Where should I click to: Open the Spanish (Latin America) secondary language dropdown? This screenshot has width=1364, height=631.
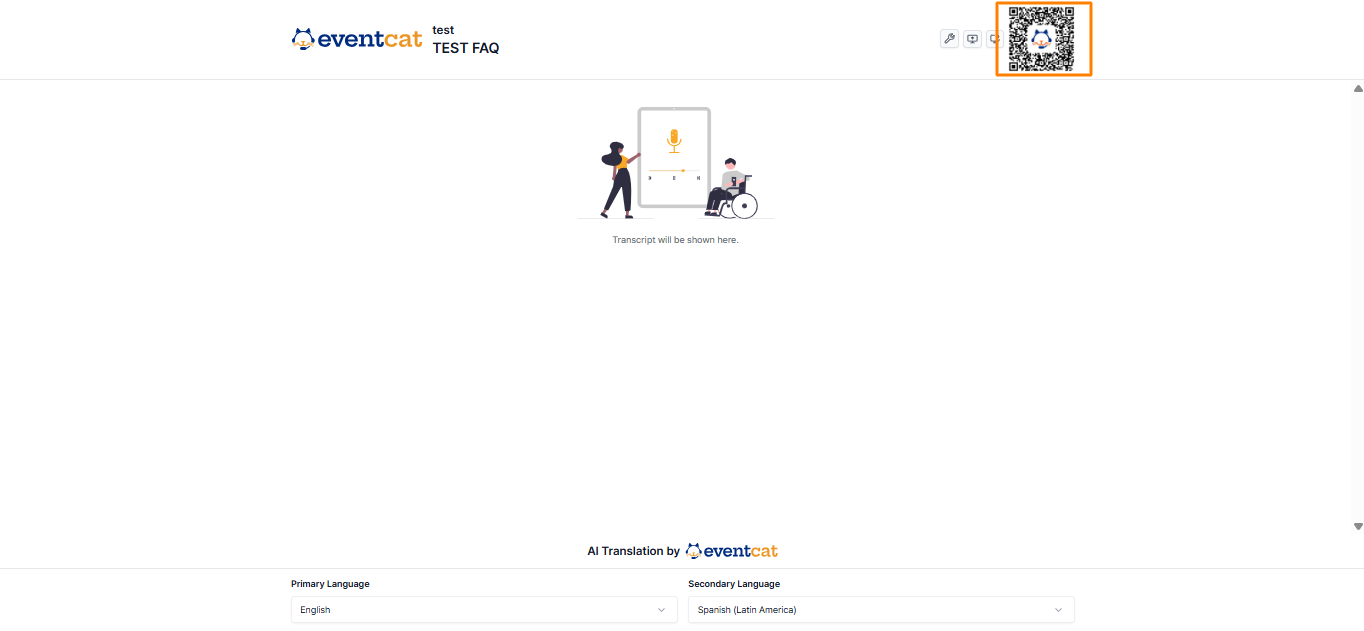pos(881,609)
